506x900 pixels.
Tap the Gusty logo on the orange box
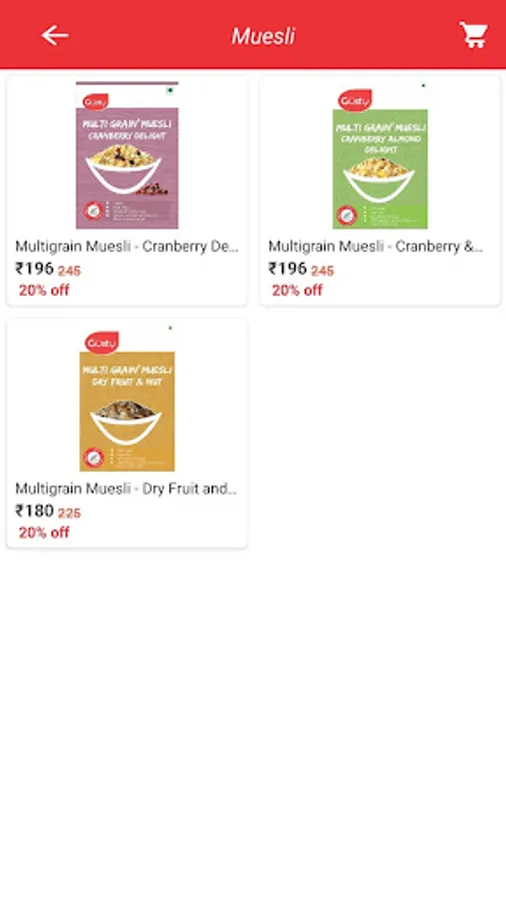coord(102,343)
